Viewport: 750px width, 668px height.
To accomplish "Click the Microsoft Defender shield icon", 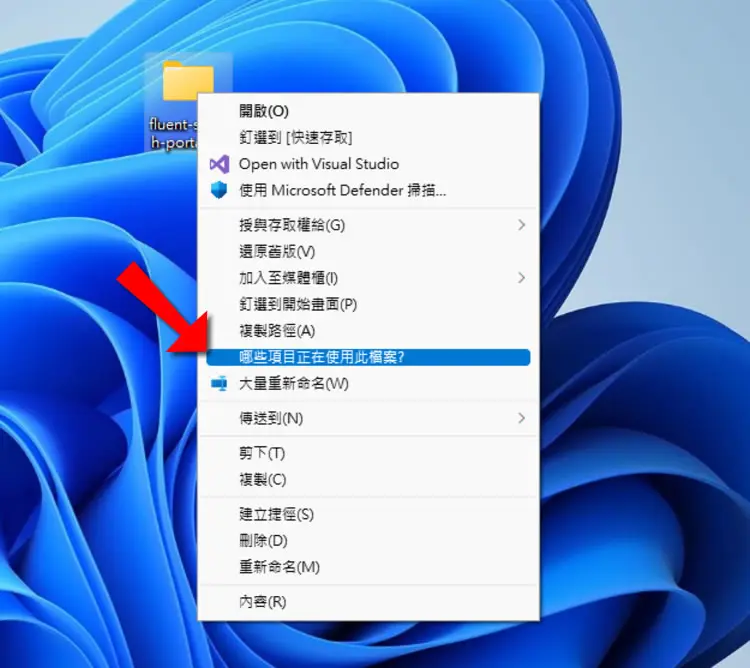I will click(x=219, y=190).
